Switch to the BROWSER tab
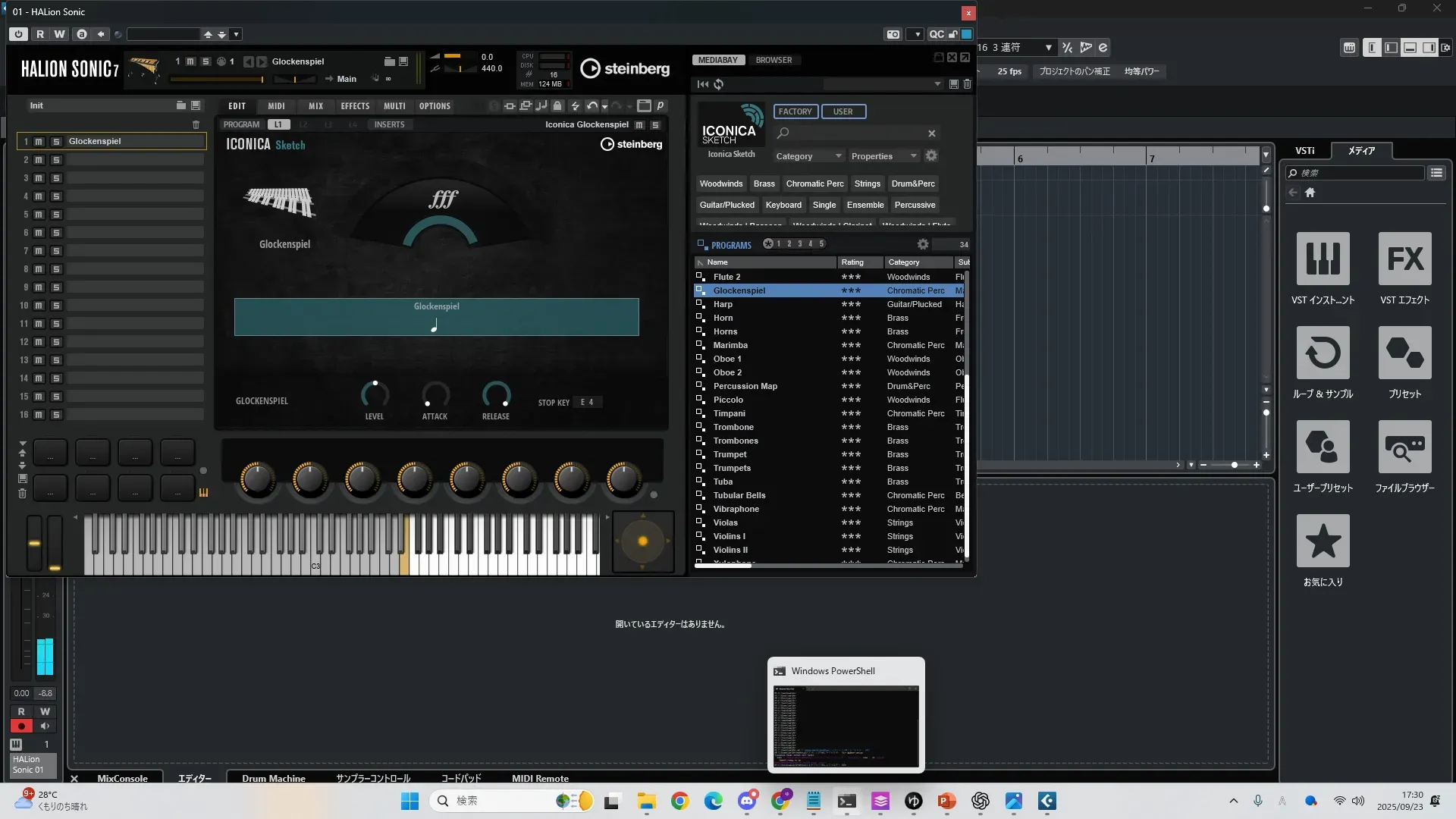The height and width of the screenshot is (819, 1456). (x=773, y=60)
